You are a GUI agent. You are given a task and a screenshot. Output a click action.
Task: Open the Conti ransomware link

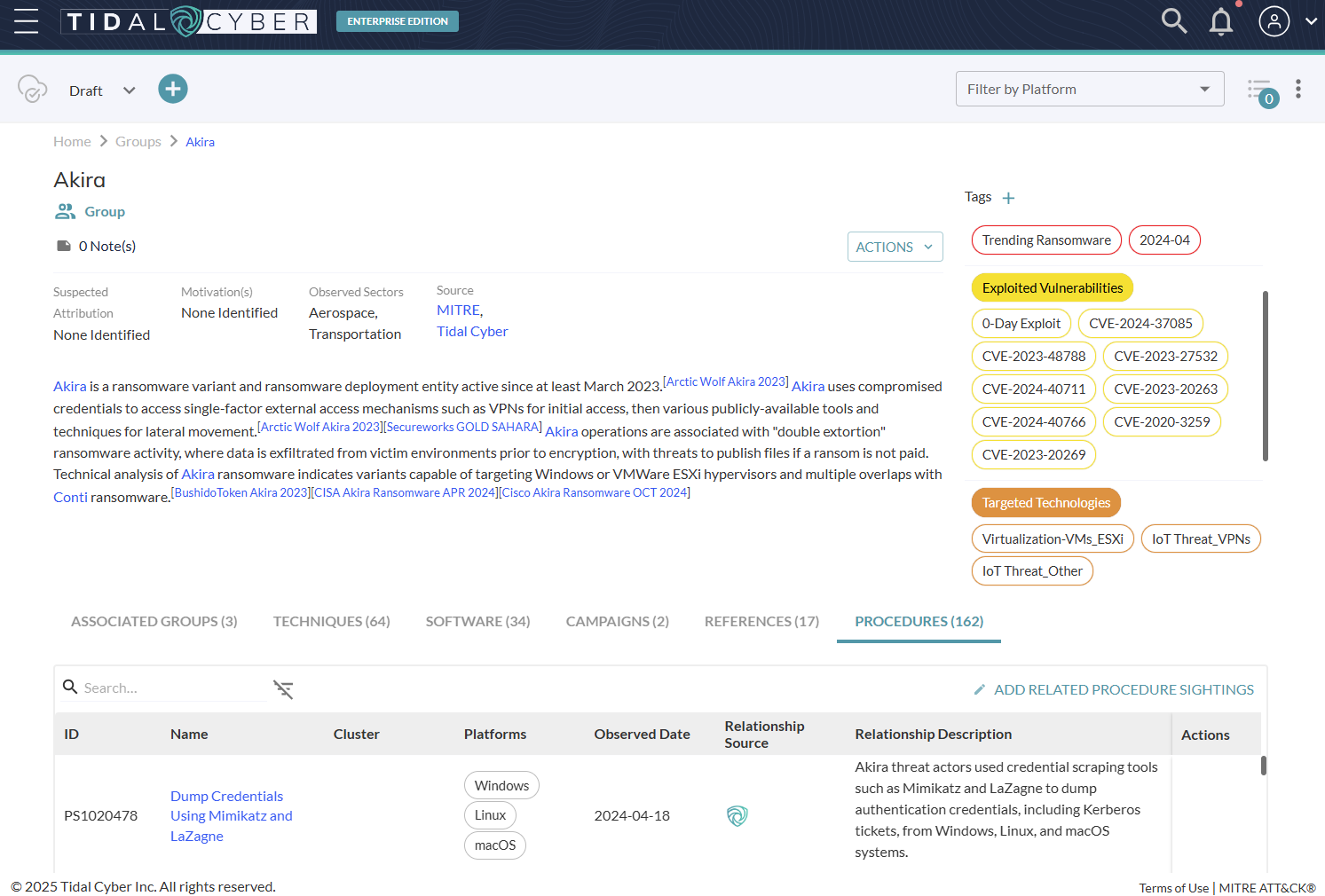(70, 498)
